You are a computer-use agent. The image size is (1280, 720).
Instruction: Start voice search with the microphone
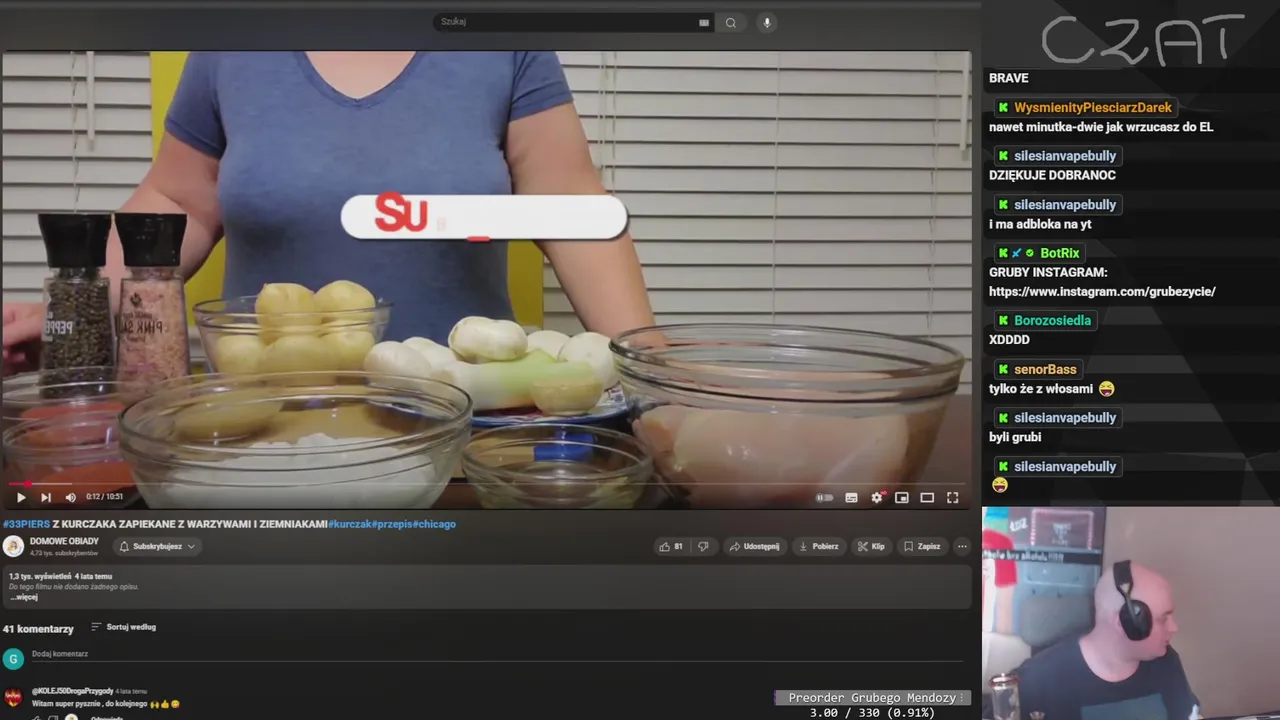point(767,22)
